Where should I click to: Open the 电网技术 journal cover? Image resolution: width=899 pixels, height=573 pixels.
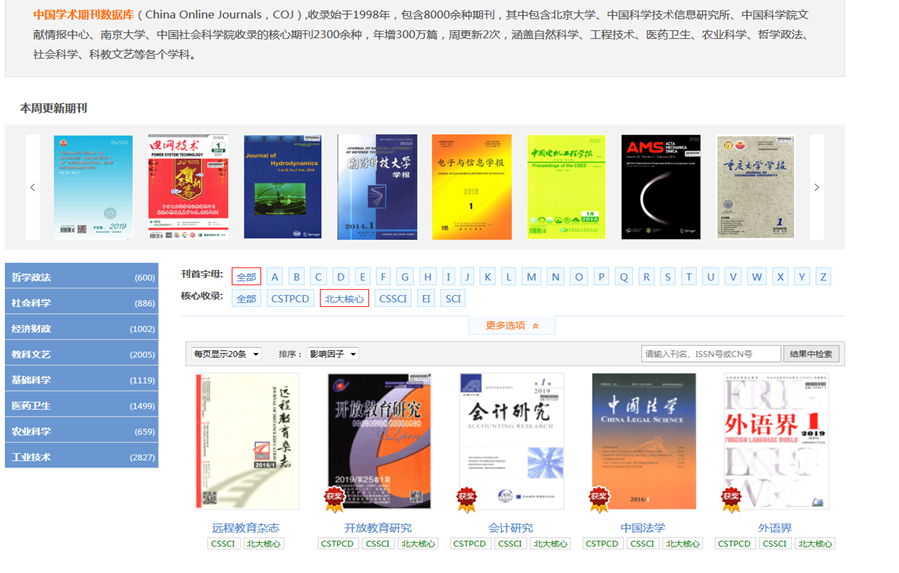coord(188,187)
